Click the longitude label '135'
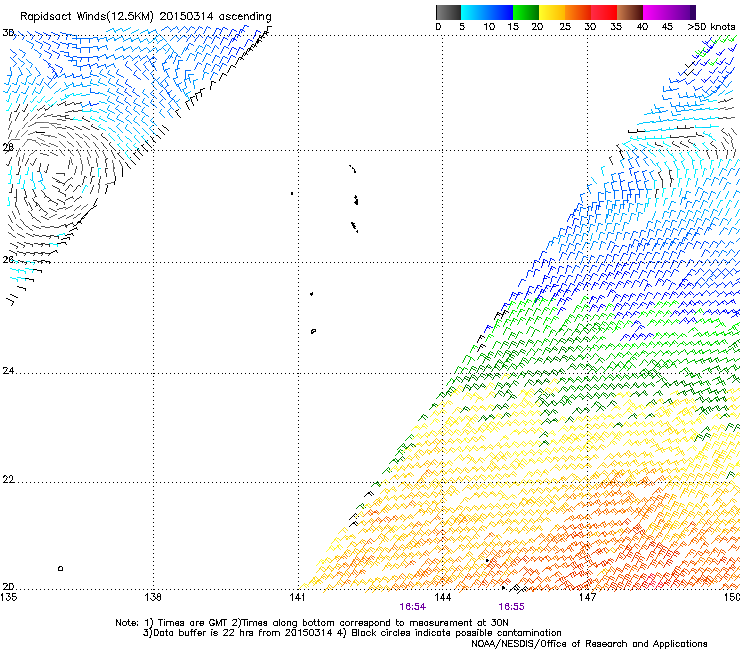 pyautogui.click(x=9, y=597)
